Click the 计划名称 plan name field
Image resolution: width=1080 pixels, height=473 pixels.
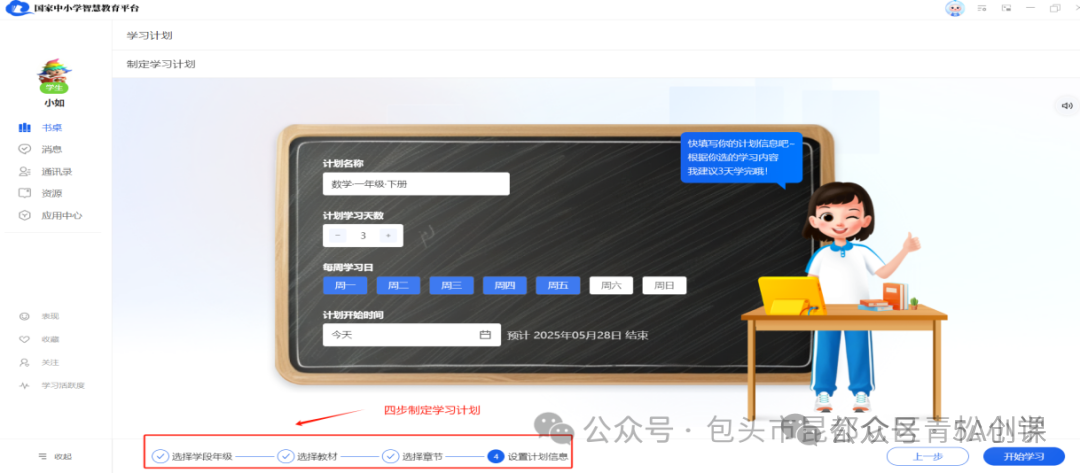pos(415,185)
